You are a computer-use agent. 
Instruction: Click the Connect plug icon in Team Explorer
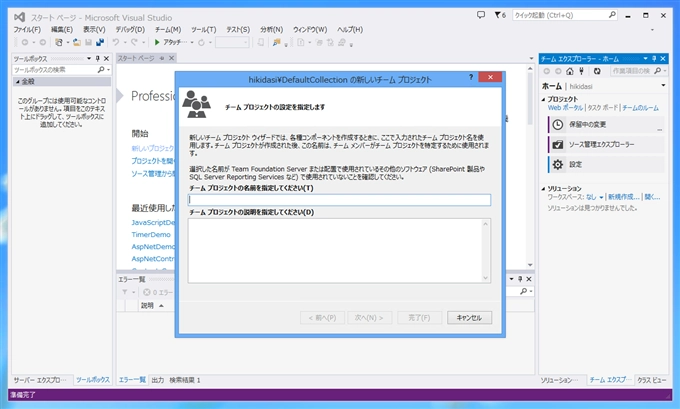[582, 71]
